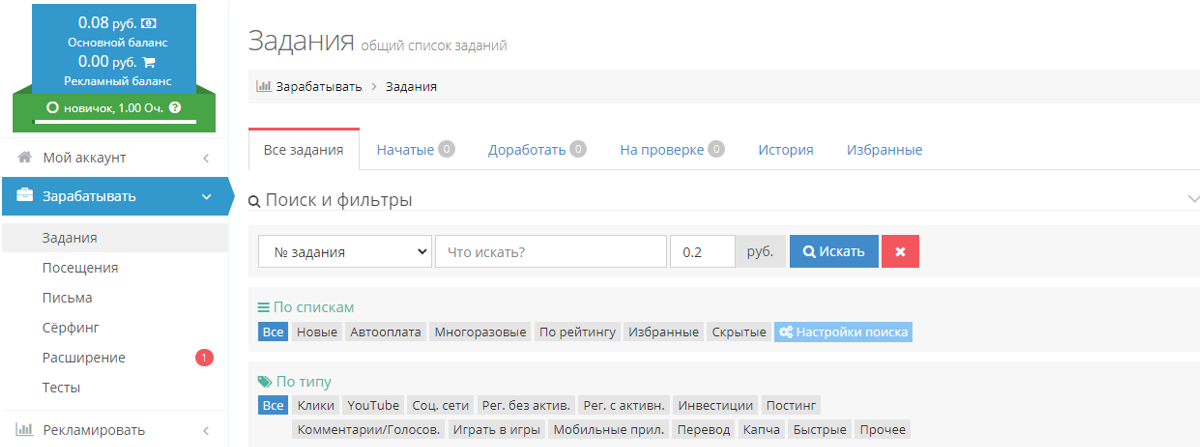Filter the list by Новые
This screenshot has width=1200, height=447.
[x=317, y=332]
